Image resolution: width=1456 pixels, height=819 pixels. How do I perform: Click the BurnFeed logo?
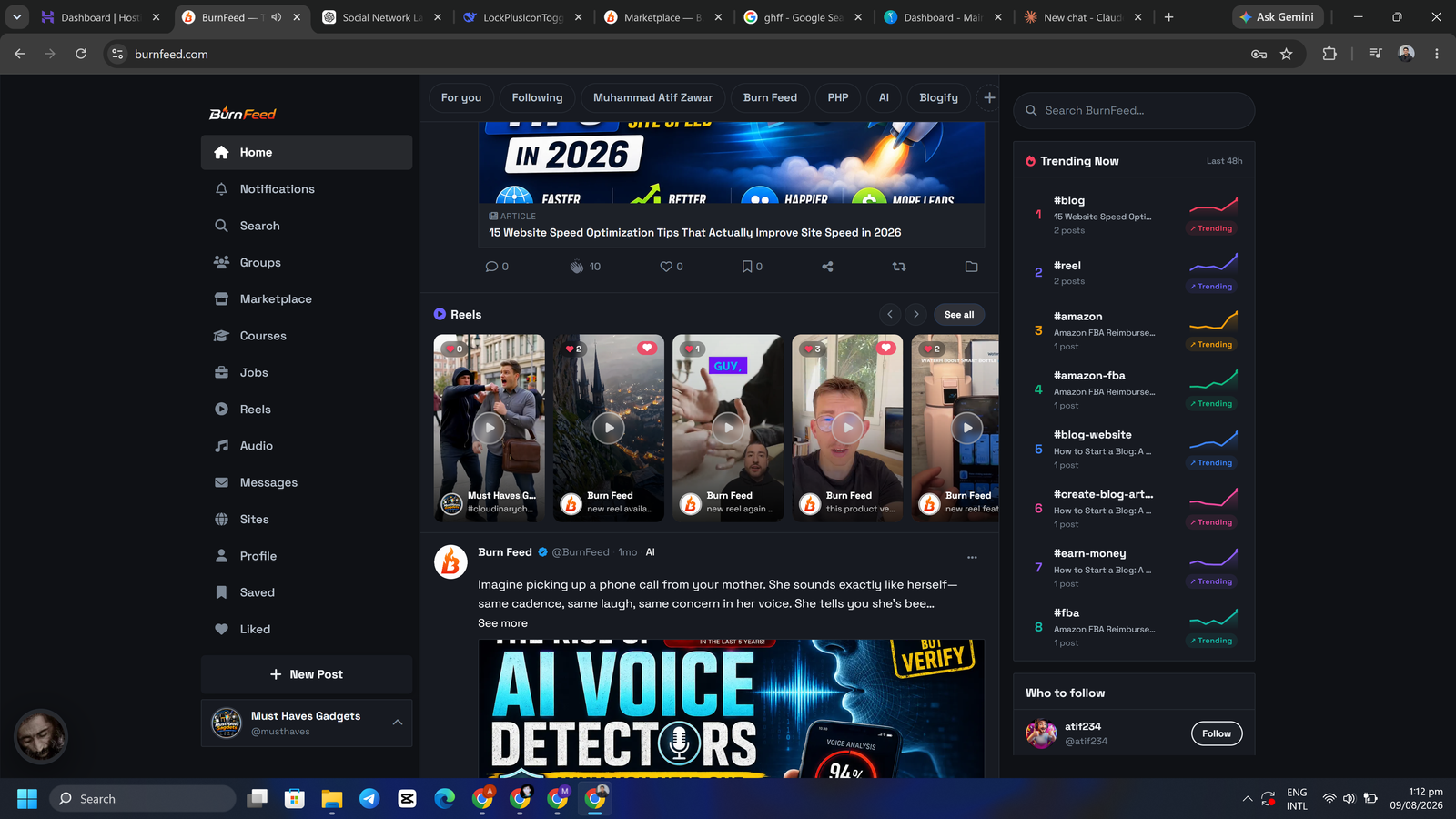[x=242, y=114]
